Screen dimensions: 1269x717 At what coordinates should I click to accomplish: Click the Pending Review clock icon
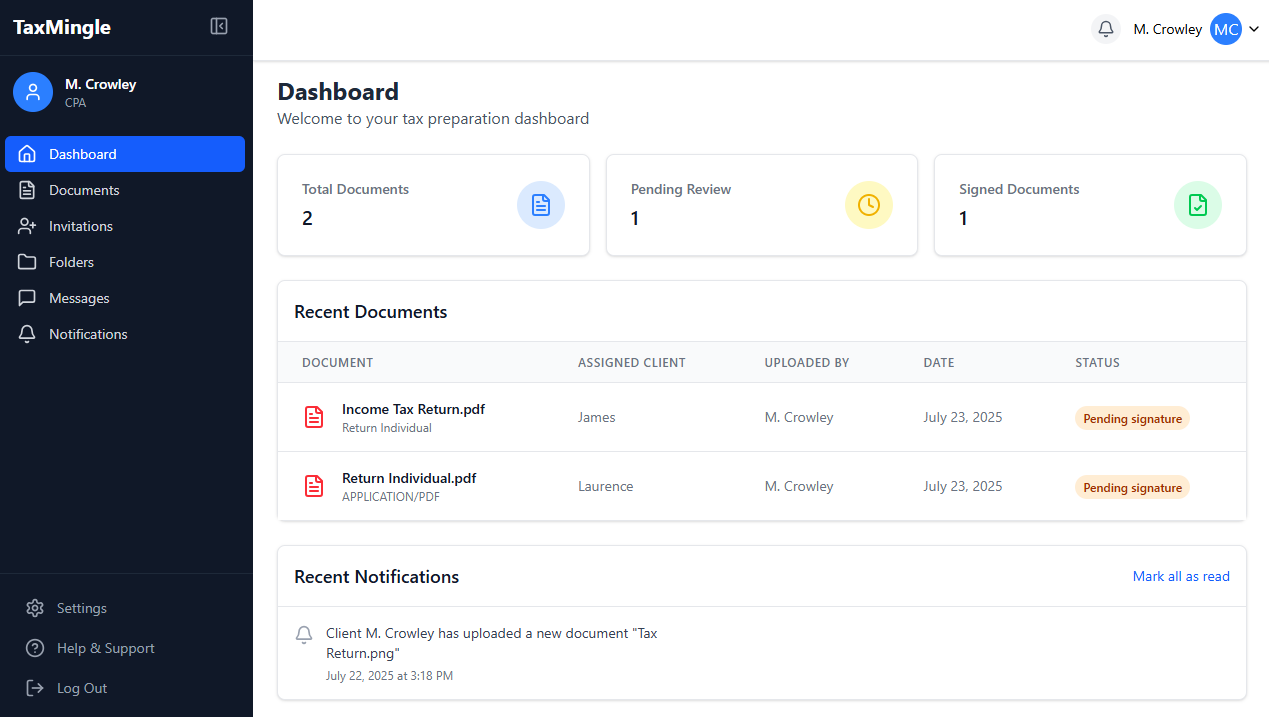coord(868,204)
